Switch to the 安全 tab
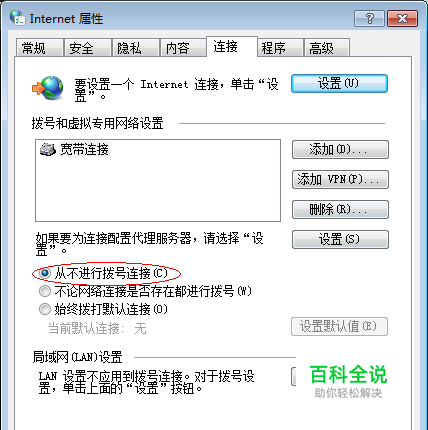428x430 pixels. point(88,48)
